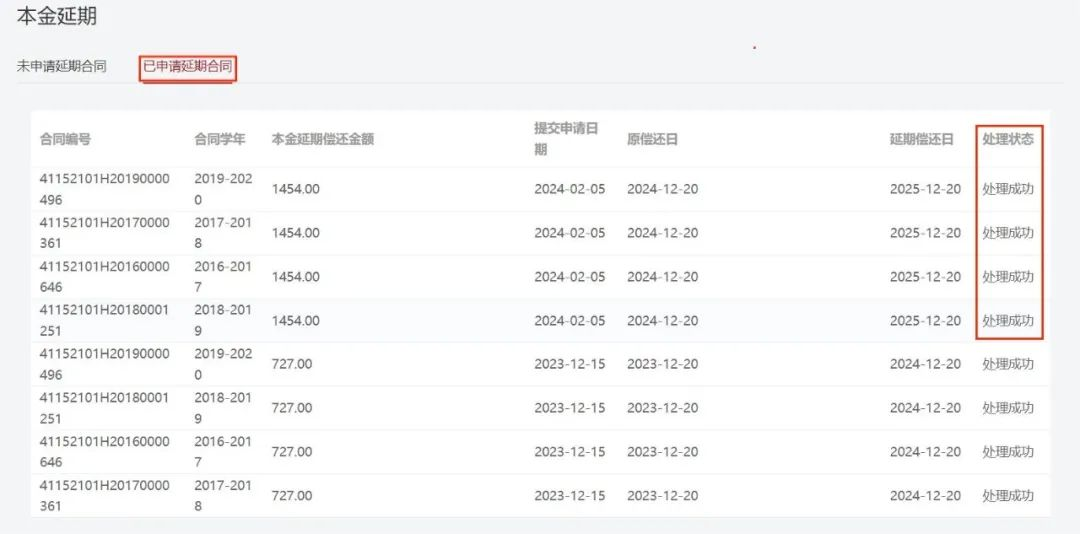The image size is (1080, 534).
Task: Select contract 41152101H20190000496 in the 1454.00 row
Action: 104,189
